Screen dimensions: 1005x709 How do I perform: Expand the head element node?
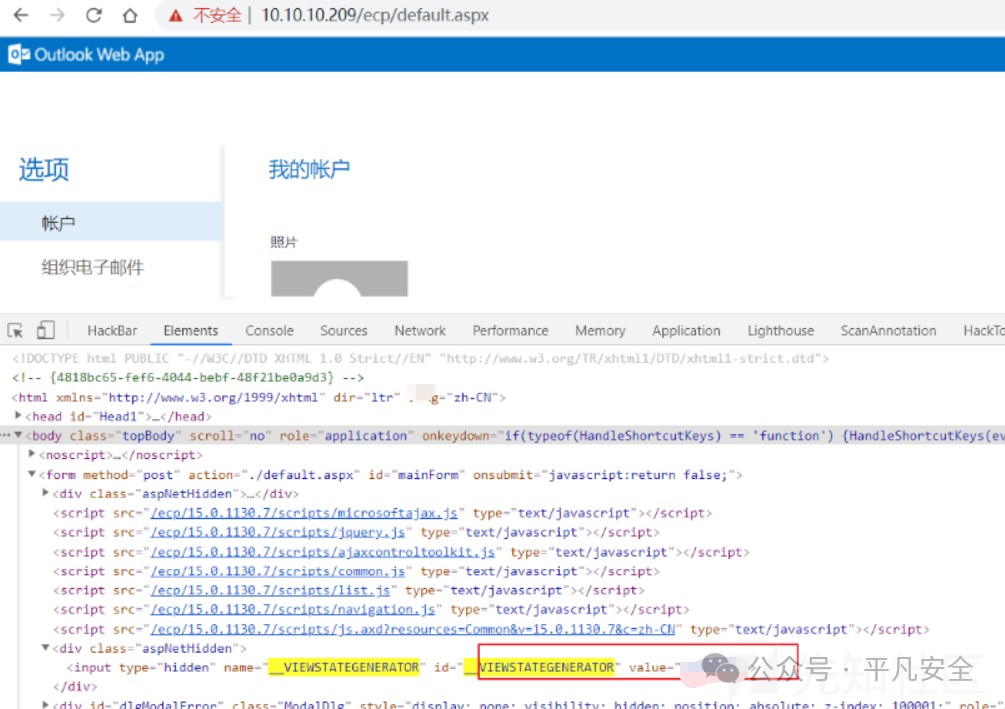(18, 416)
